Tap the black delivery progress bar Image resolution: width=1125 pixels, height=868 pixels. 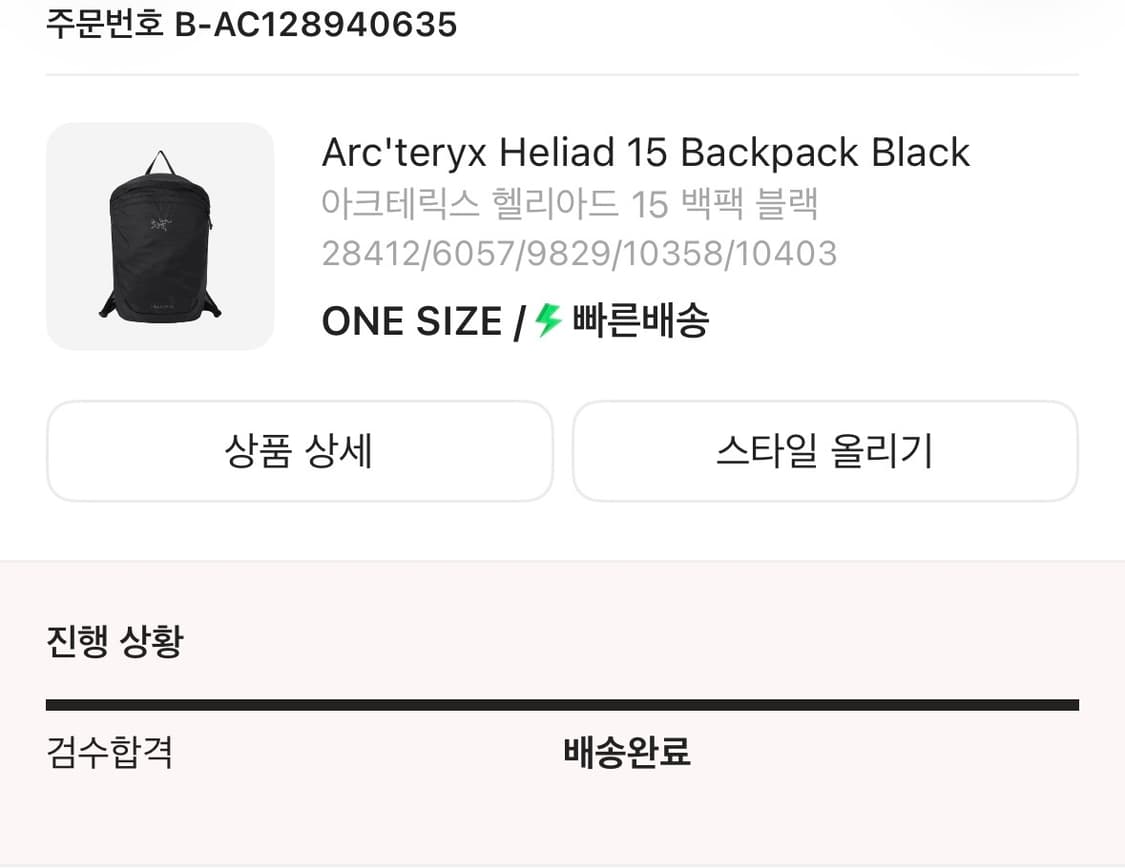[562, 704]
